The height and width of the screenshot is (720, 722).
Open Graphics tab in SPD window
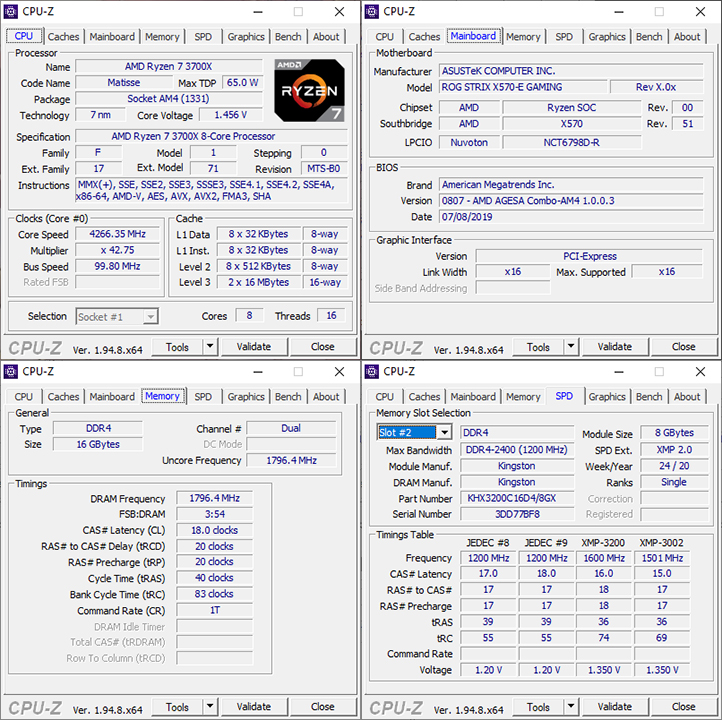coord(607,396)
